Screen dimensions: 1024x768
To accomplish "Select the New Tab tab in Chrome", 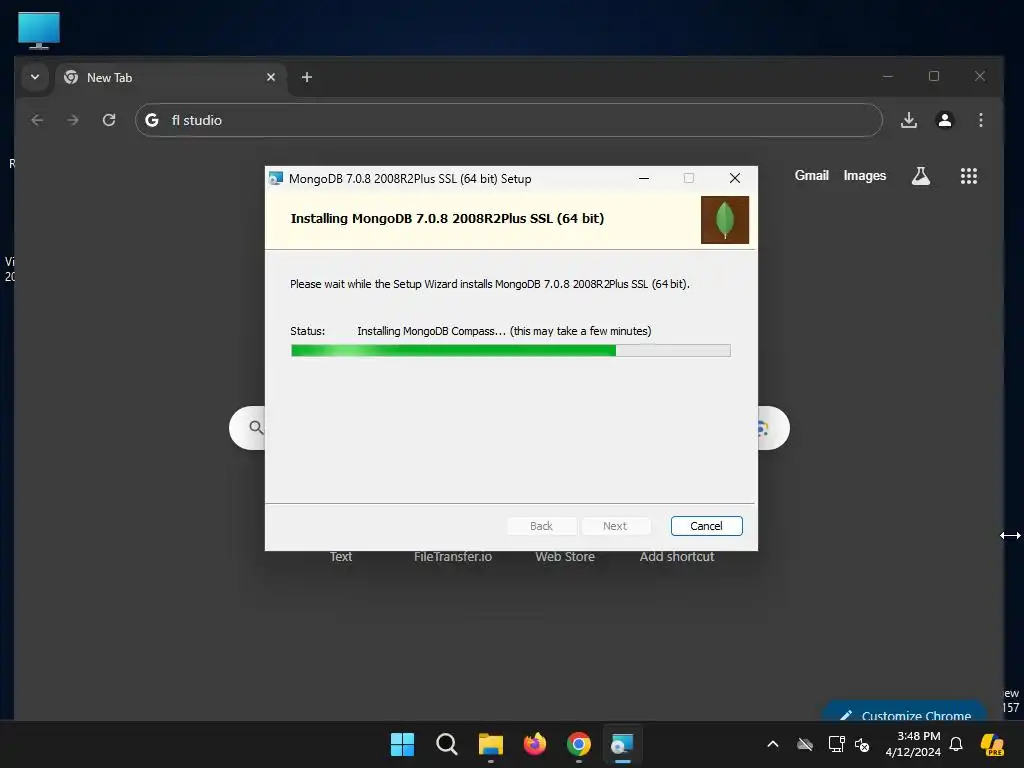I will pyautogui.click(x=171, y=78).
